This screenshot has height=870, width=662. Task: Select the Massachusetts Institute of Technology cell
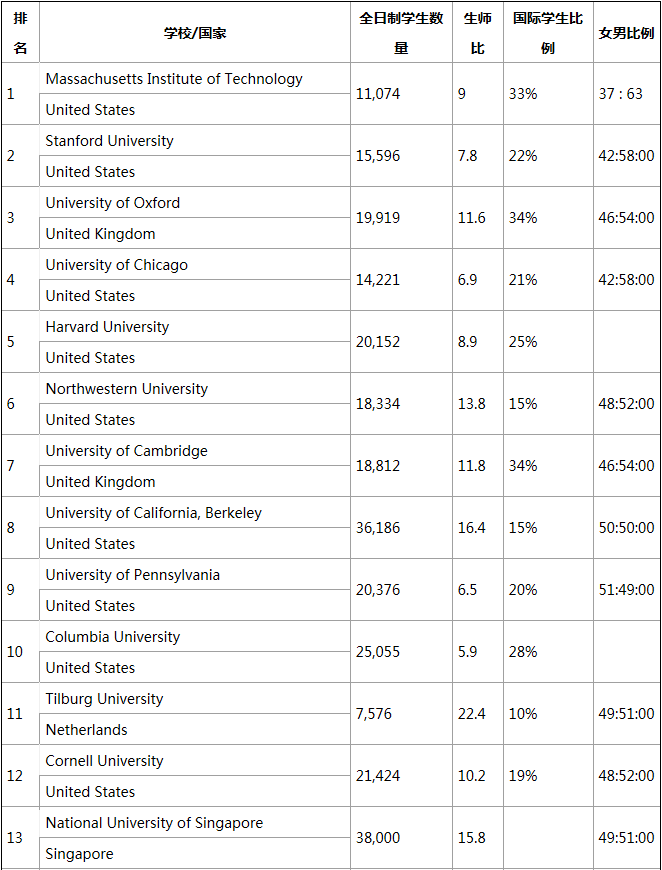click(174, 79)
